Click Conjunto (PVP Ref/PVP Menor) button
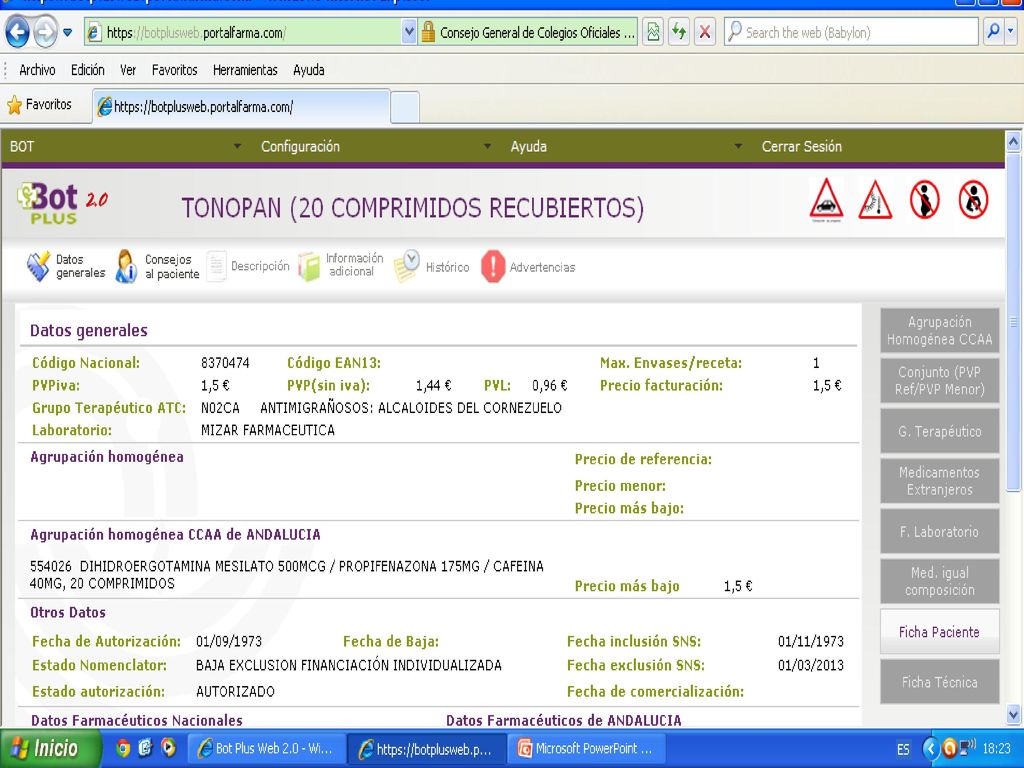Image resolution: width=1024 pixels, height=768 pixels. pos(939,381)
